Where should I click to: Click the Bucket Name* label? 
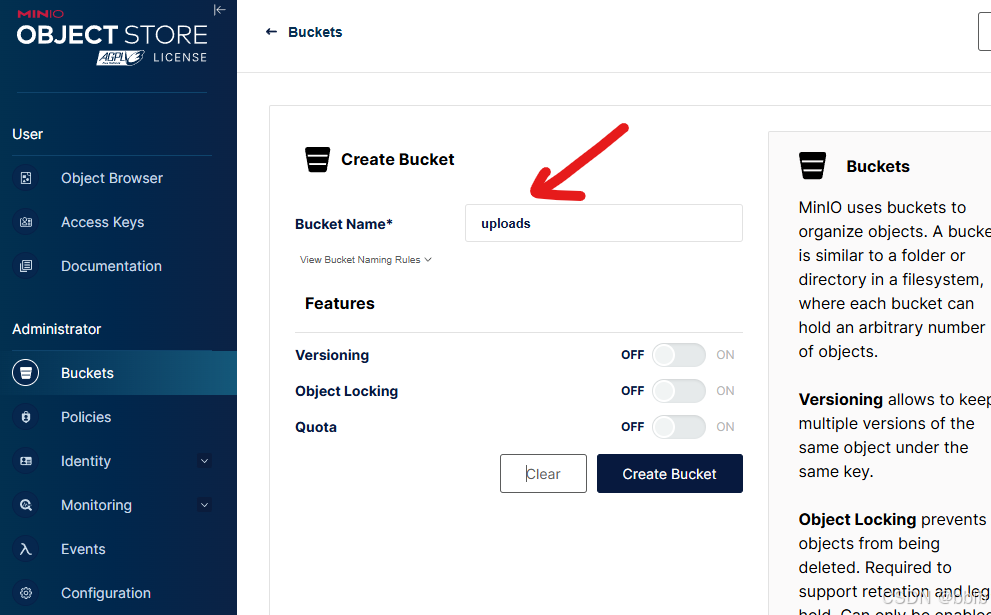(x=344, y=224)
